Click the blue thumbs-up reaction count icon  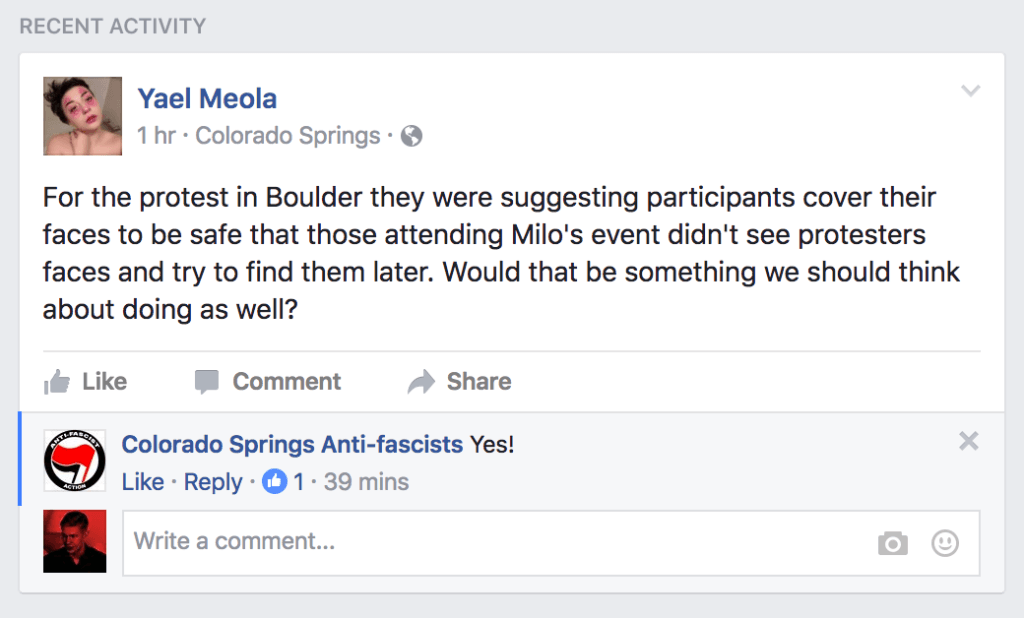(x=274, y=482)
